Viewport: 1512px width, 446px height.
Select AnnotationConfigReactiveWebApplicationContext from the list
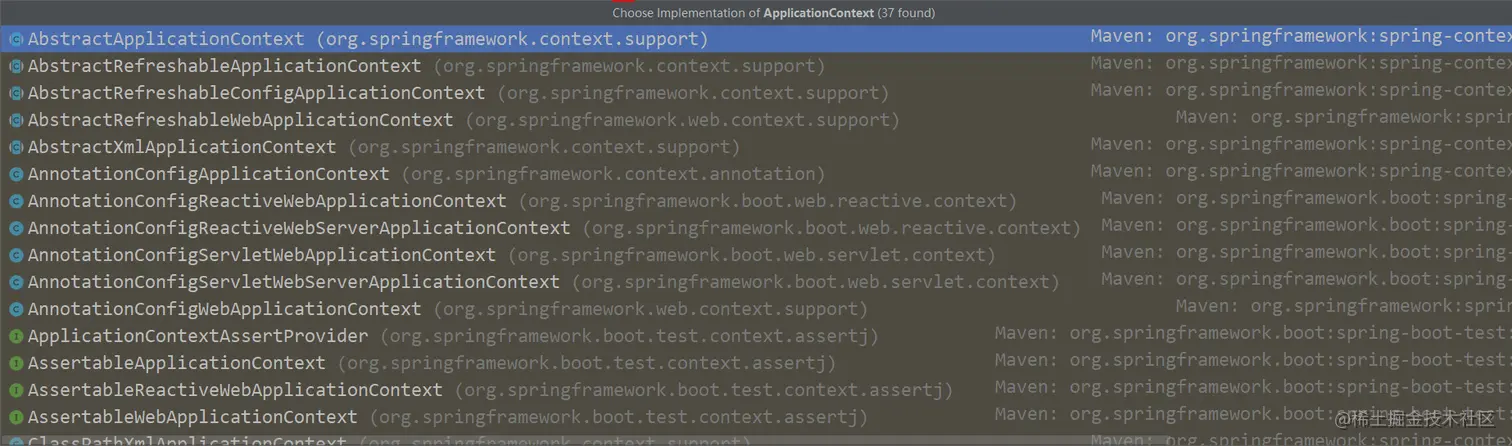tap(267, 201)
